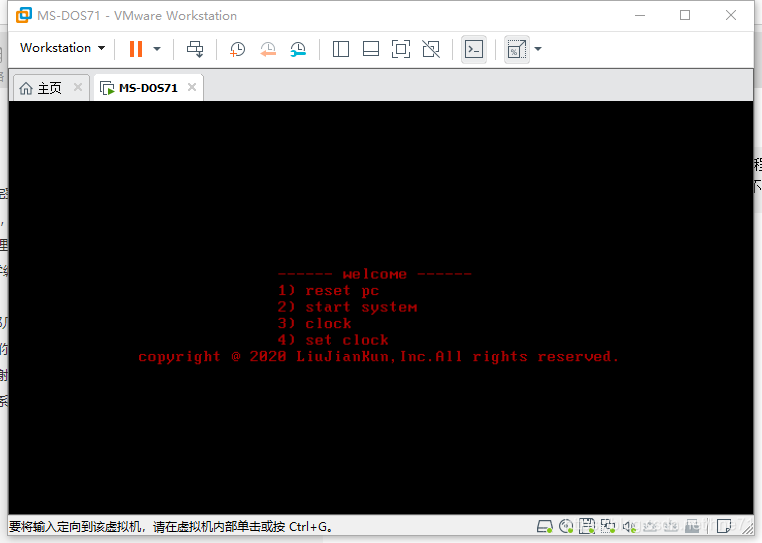Image resolution: width=762 pixels, height=543 pixels.
Task: Click the '1) reset pc' menu line
Action: [328, 291]
